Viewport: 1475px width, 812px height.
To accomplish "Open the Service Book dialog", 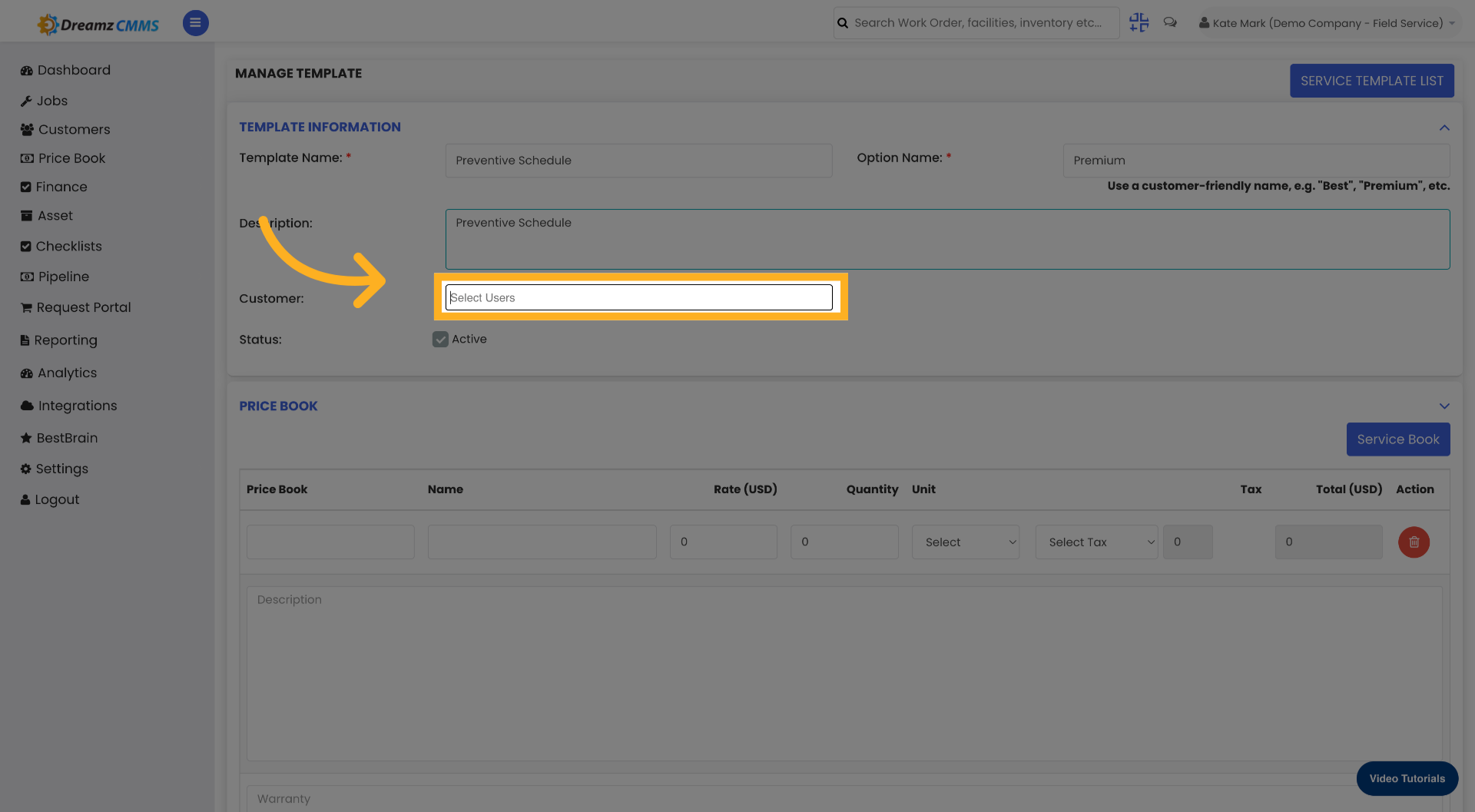I will click(x=1397, y=439).
